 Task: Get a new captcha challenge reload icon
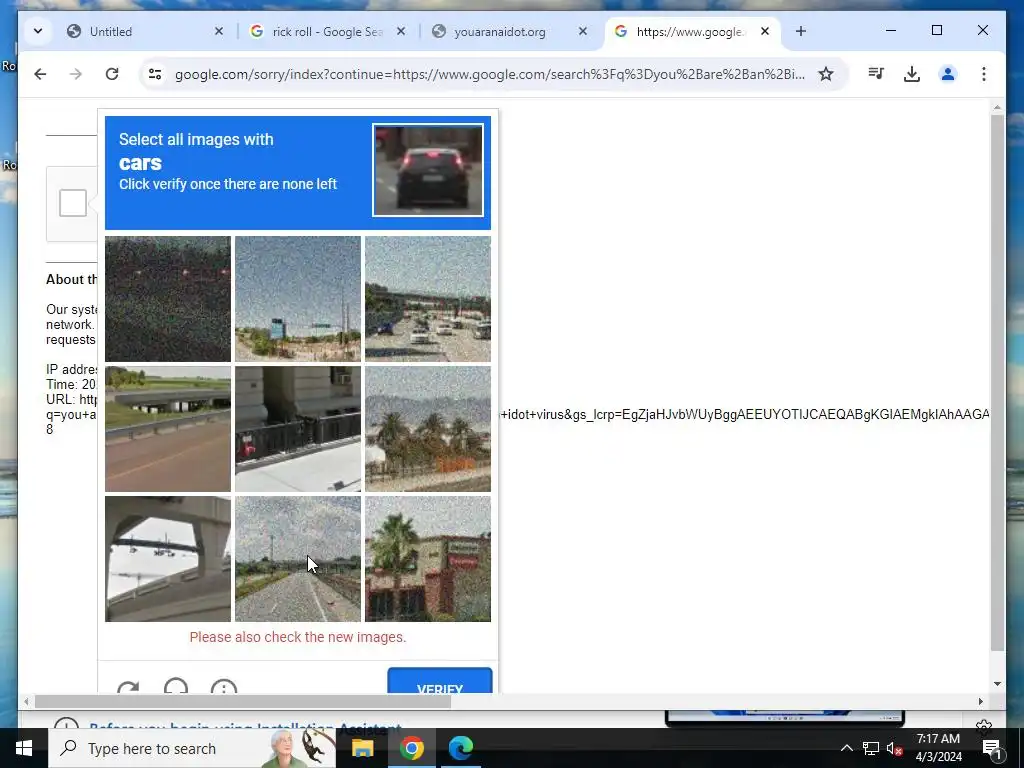tap(128, 687)
